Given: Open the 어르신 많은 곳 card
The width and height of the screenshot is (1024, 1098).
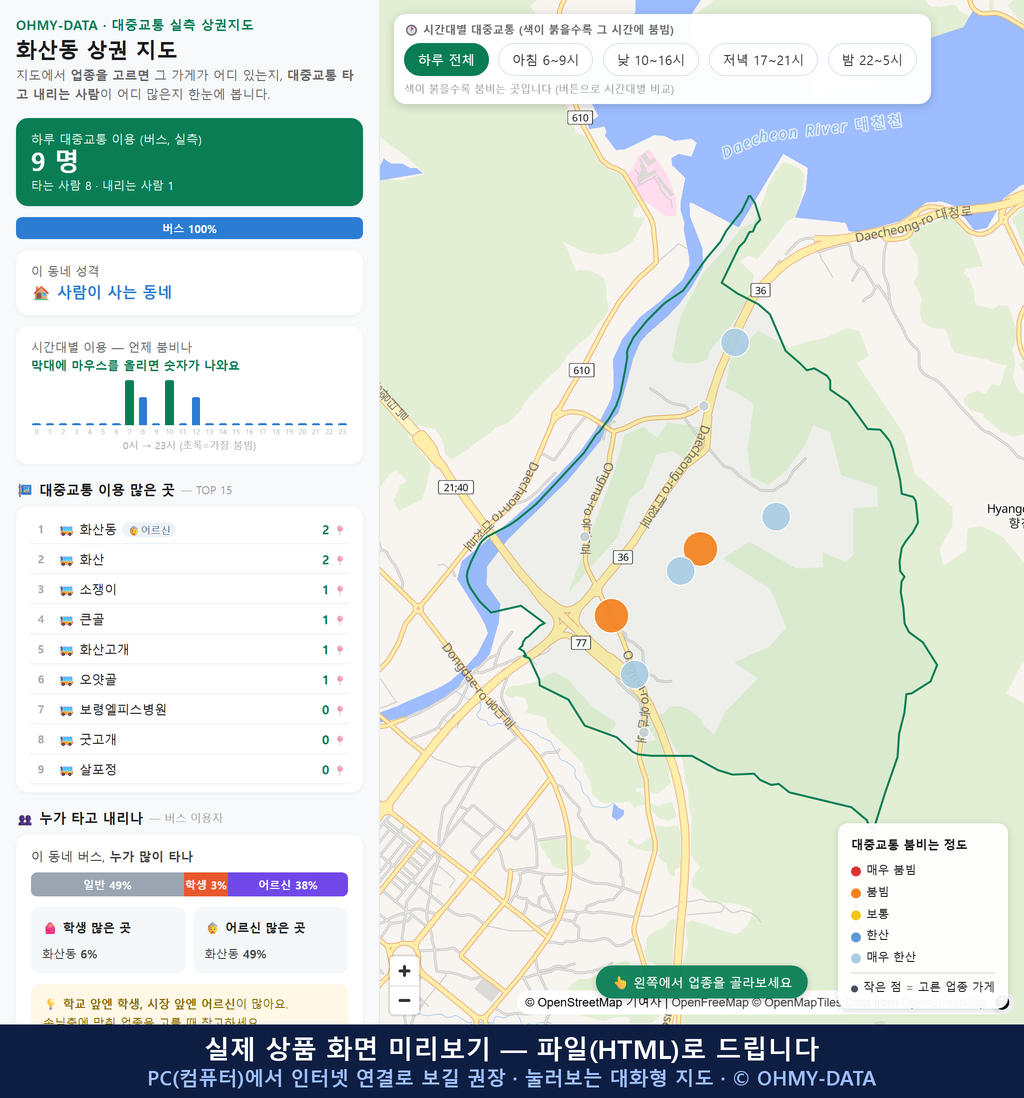Looking at the screenshot, I should pos(270,940).
